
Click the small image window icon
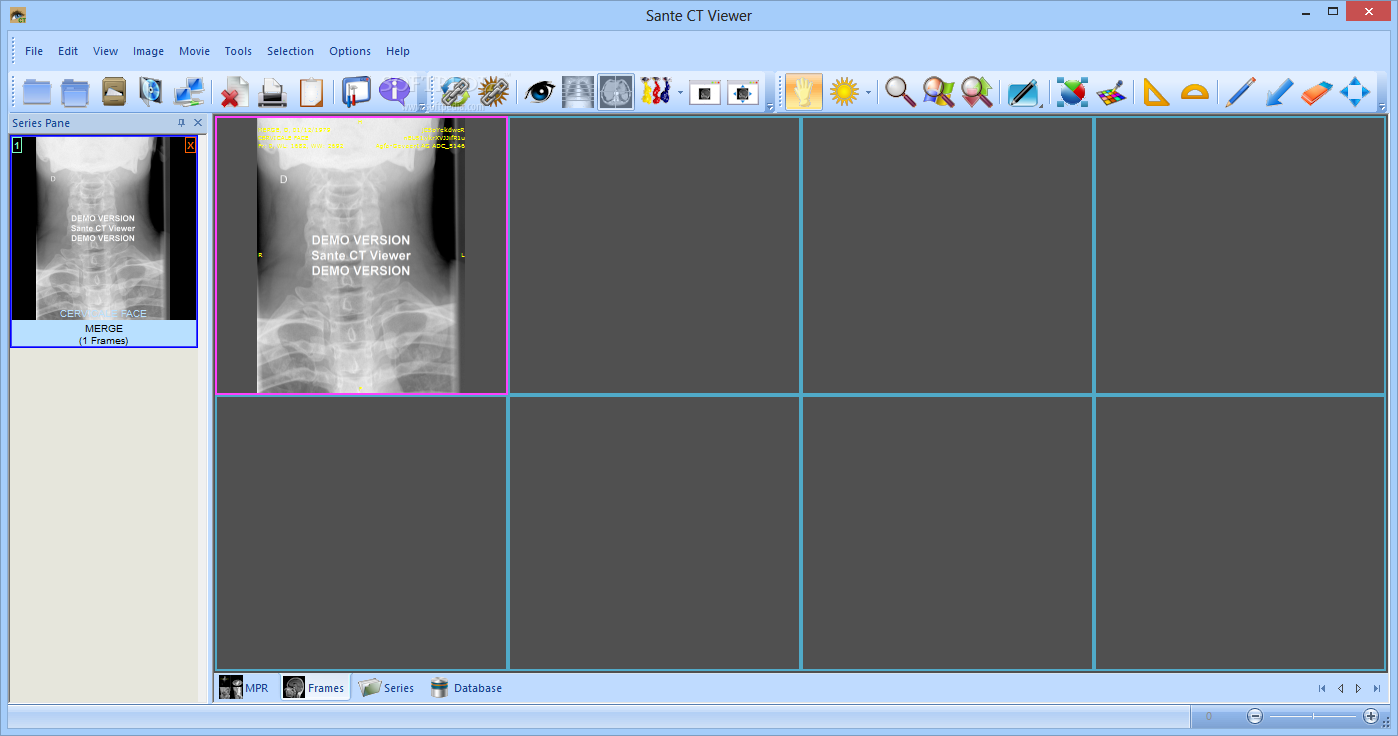(x=706, y=92)
